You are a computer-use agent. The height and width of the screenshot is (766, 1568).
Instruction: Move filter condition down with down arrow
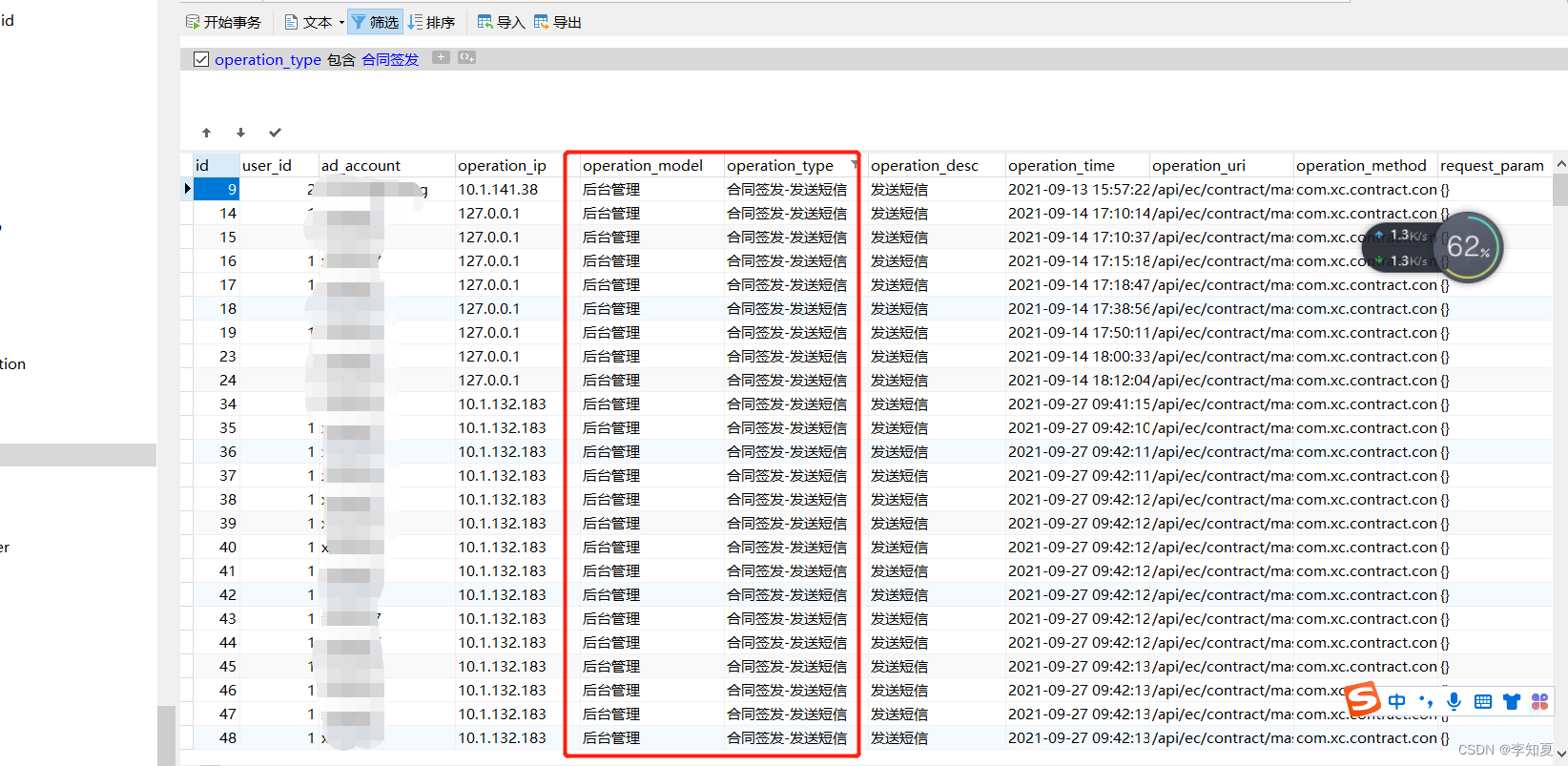(240, 133)
